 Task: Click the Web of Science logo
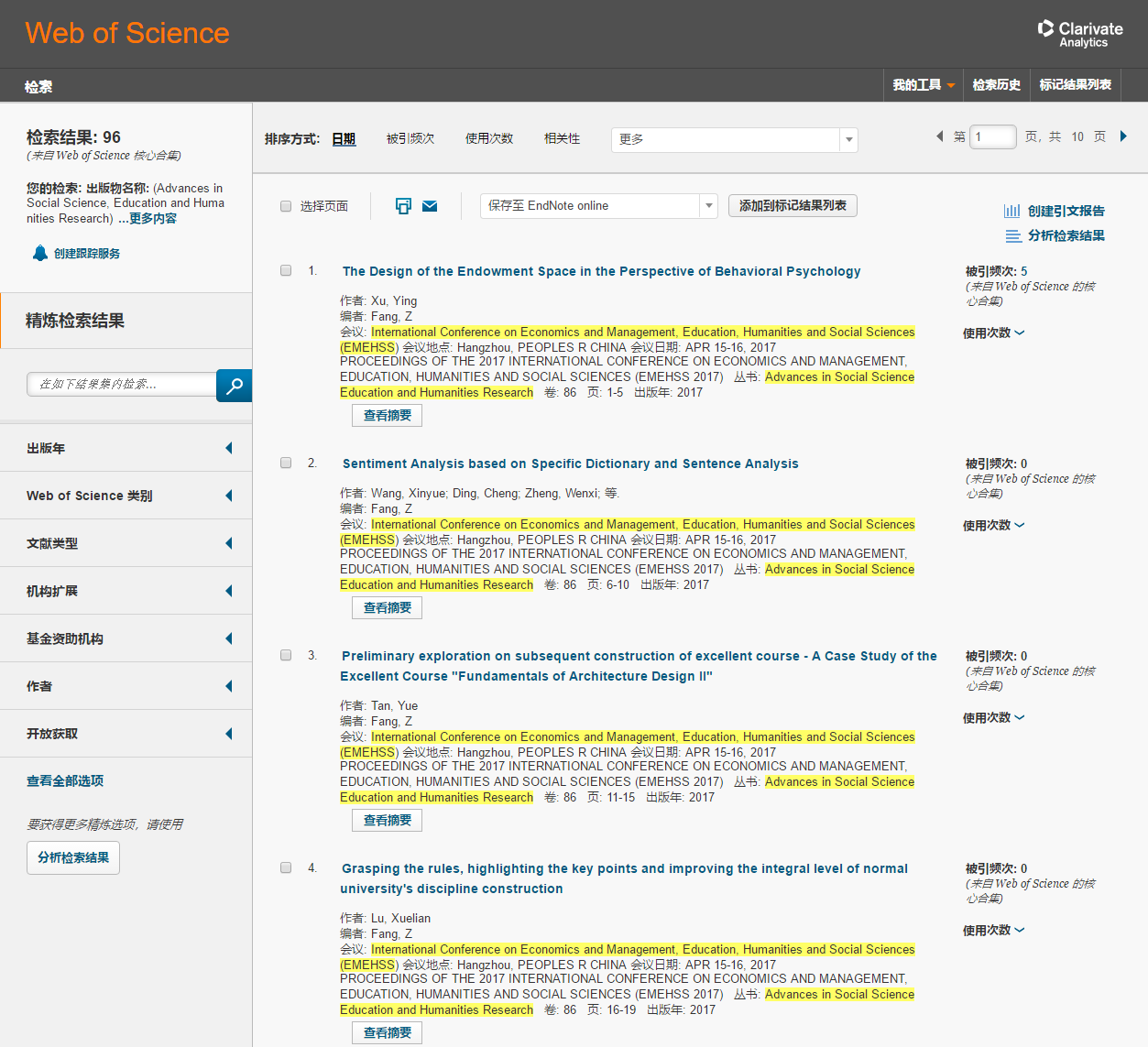tap(127, 33)
